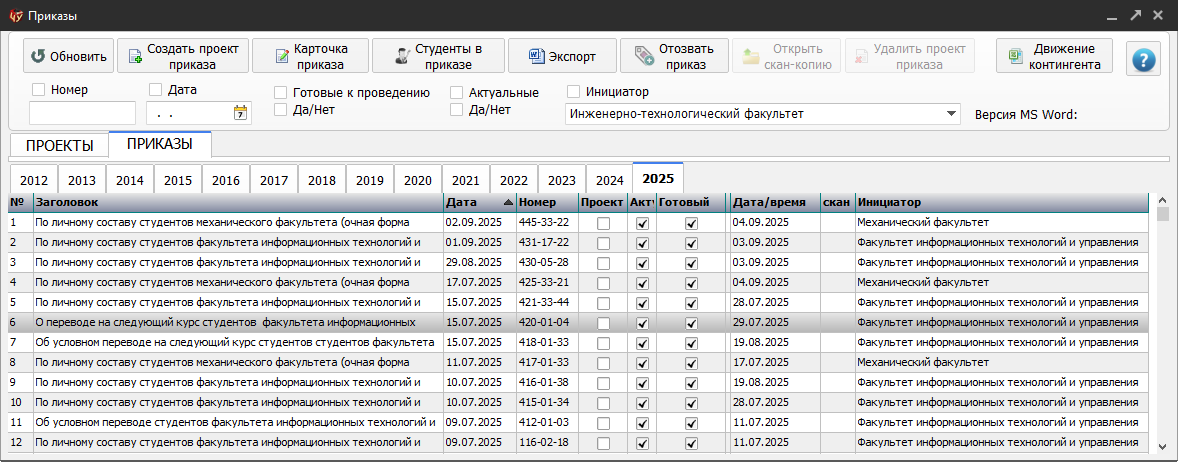Click the scroll down arrow of table scrollbar
The image size is (1178, 462).
[1162, 446]
